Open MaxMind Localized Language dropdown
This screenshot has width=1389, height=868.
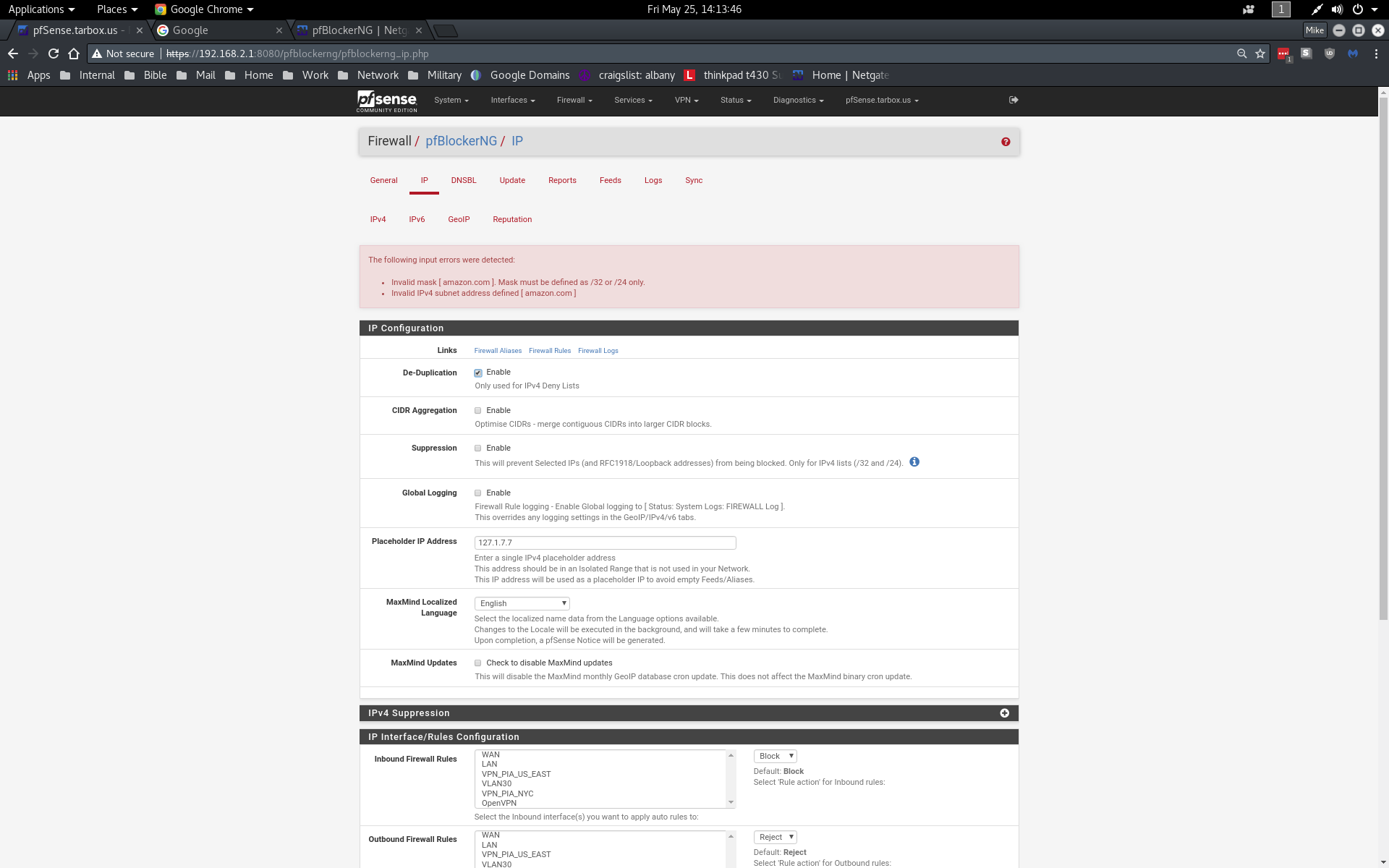click(x=522, y=603)
